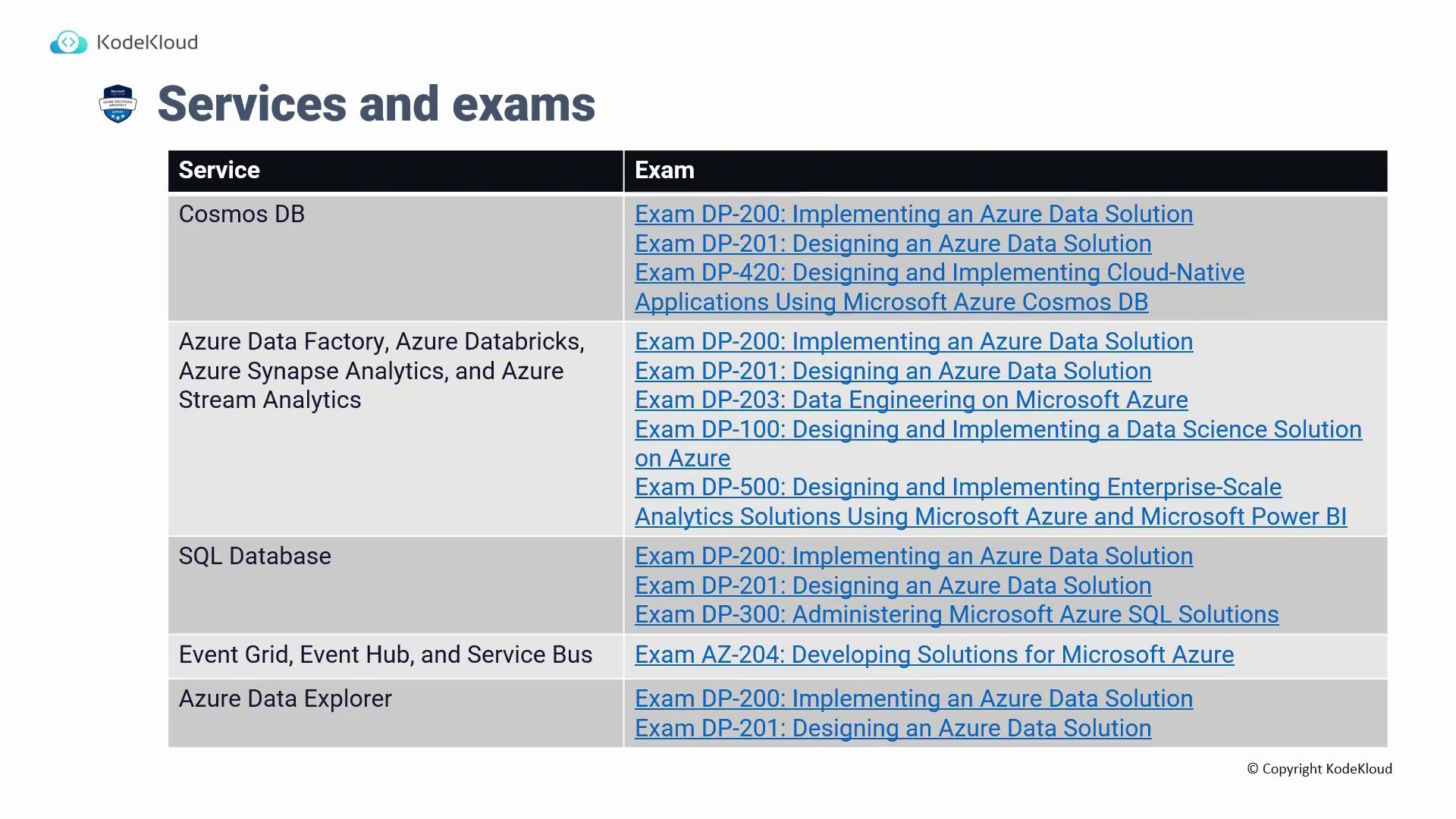The height and width of the screenshot is (819, 1456).
Task: Open Cosmos DB's DP-201 exam link
Action: click(x=893, y=244)
